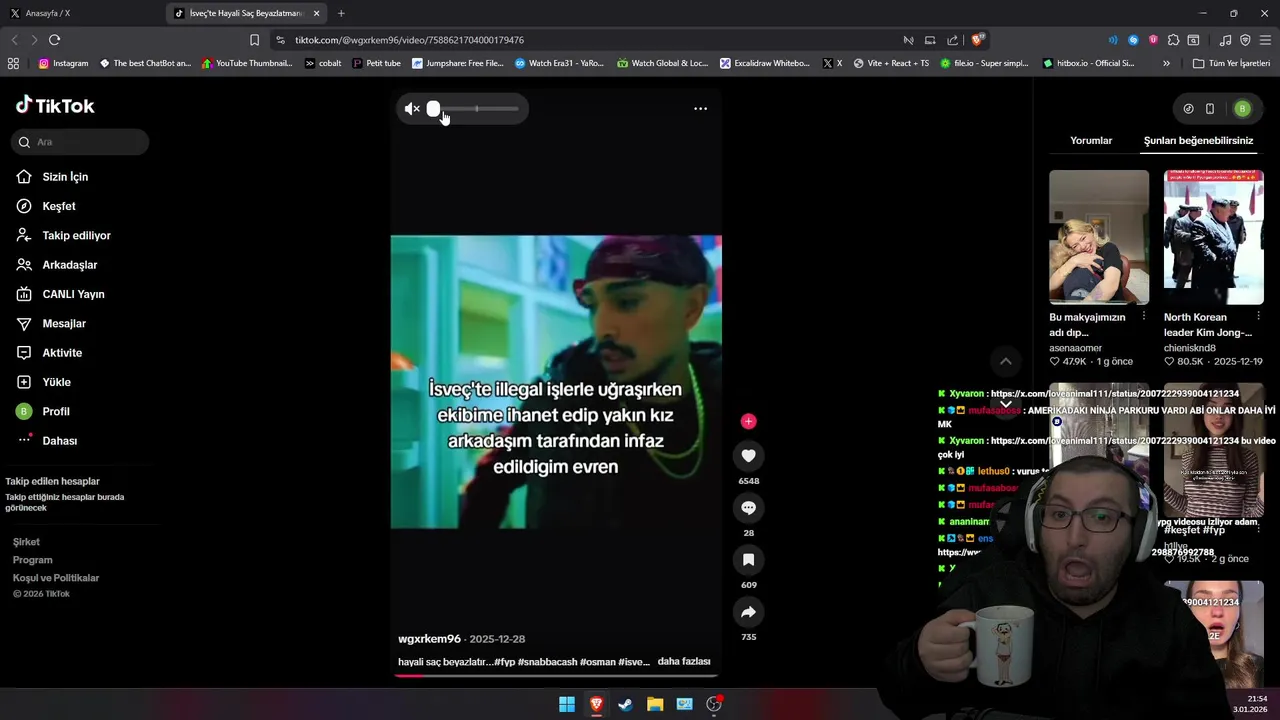The height and width of the screenshot is (720, 1280).
Task: Open Tüm Yer İşaretleri folder
Action: 1231,63
